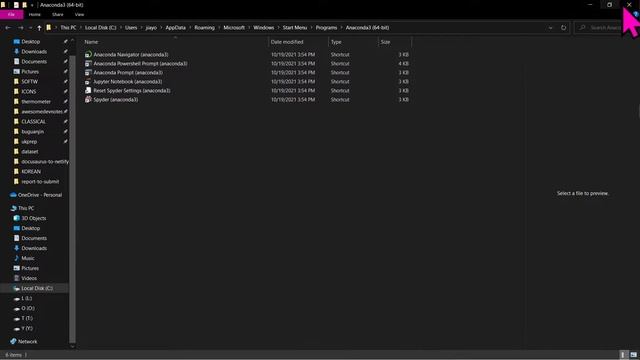The height and width of the screenshot is (360, 640).
Task: Go up one folder level
Action: tap(39, 28)
